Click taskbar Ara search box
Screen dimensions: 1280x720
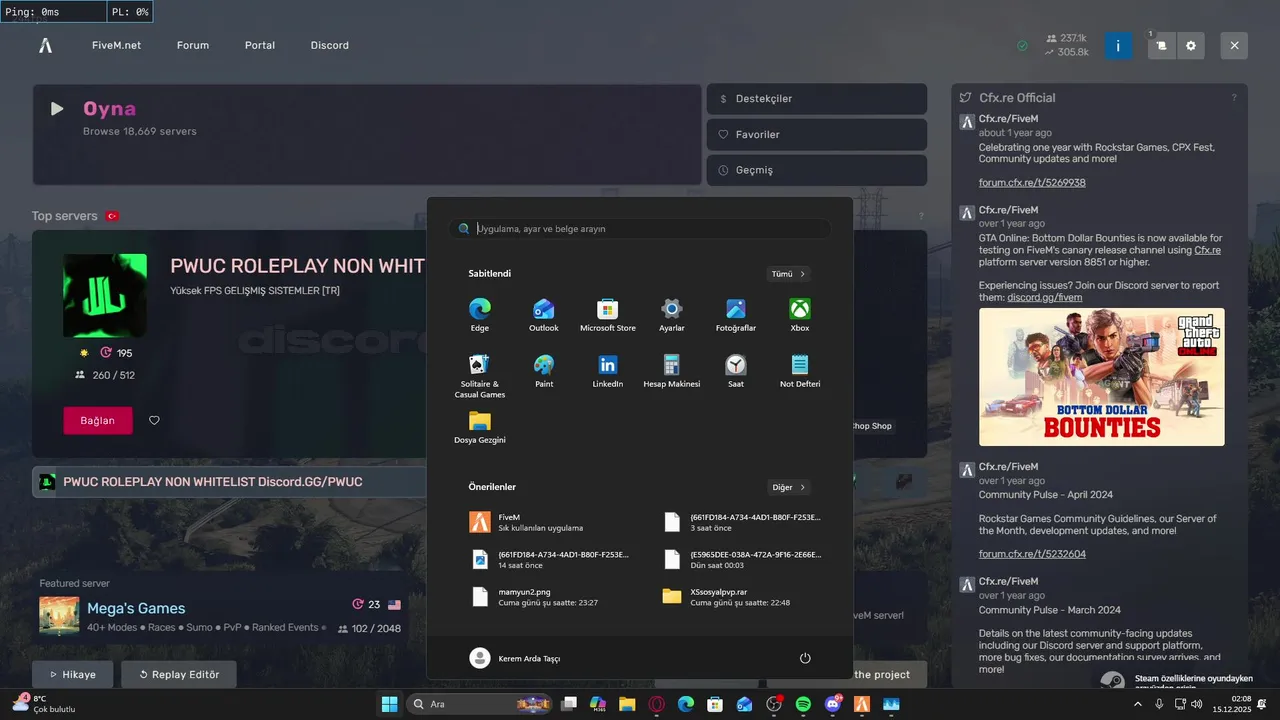tap(480, 704)
